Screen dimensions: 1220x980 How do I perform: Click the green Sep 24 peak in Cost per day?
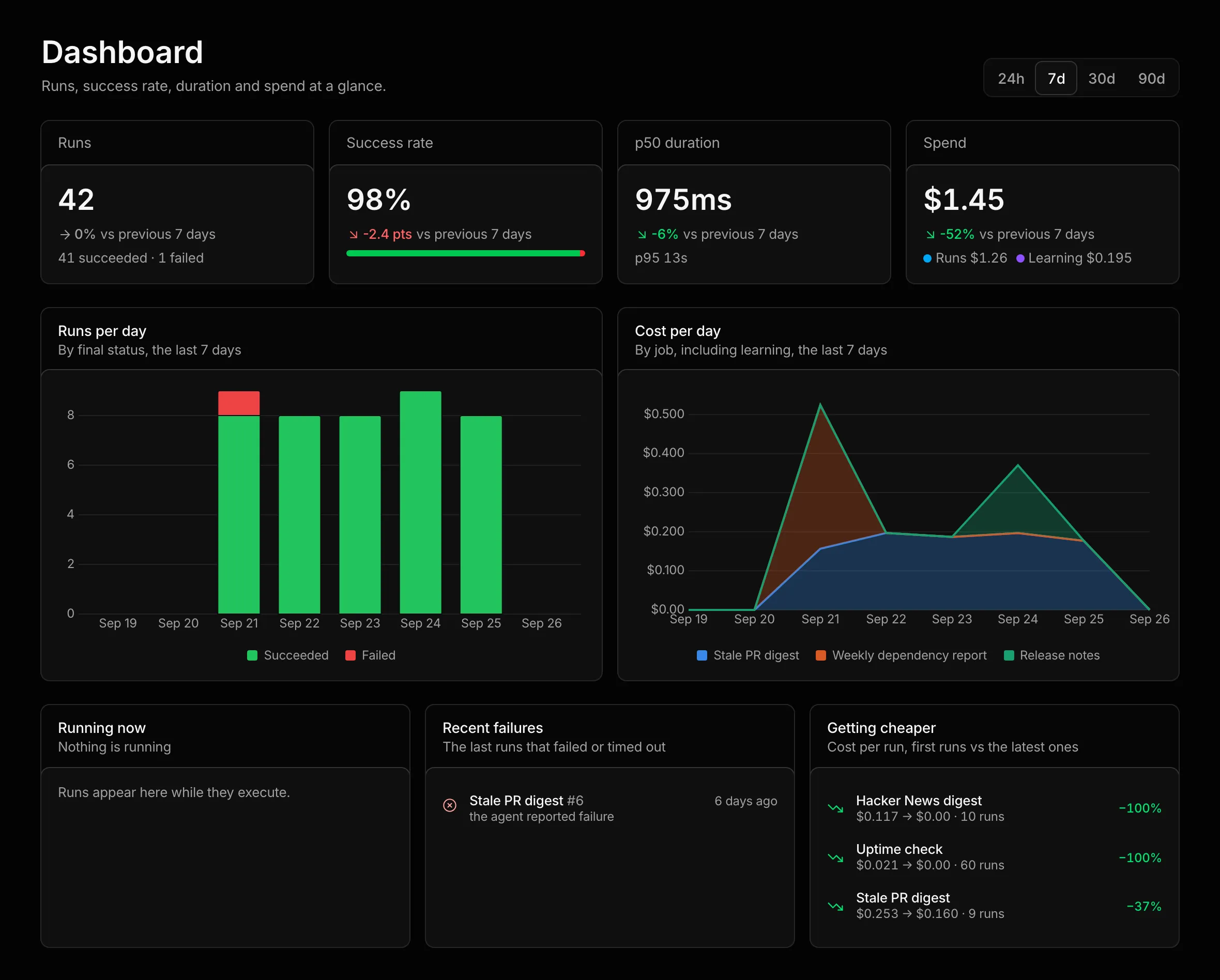click(1018, 466)
